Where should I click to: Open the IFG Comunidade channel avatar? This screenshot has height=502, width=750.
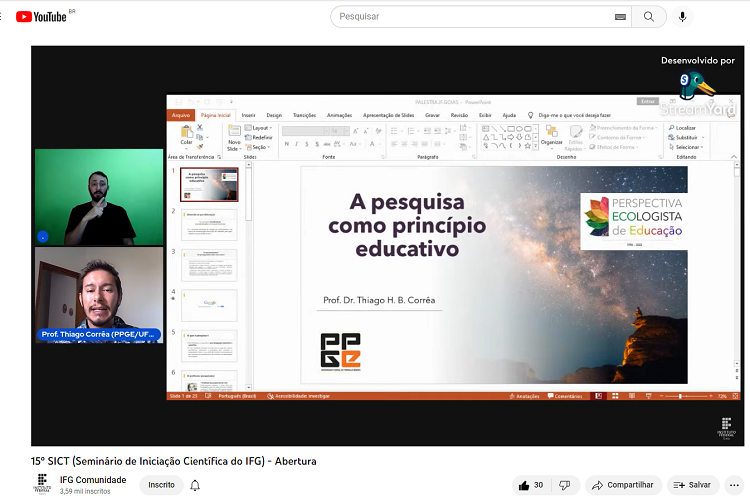pos(43,485)
